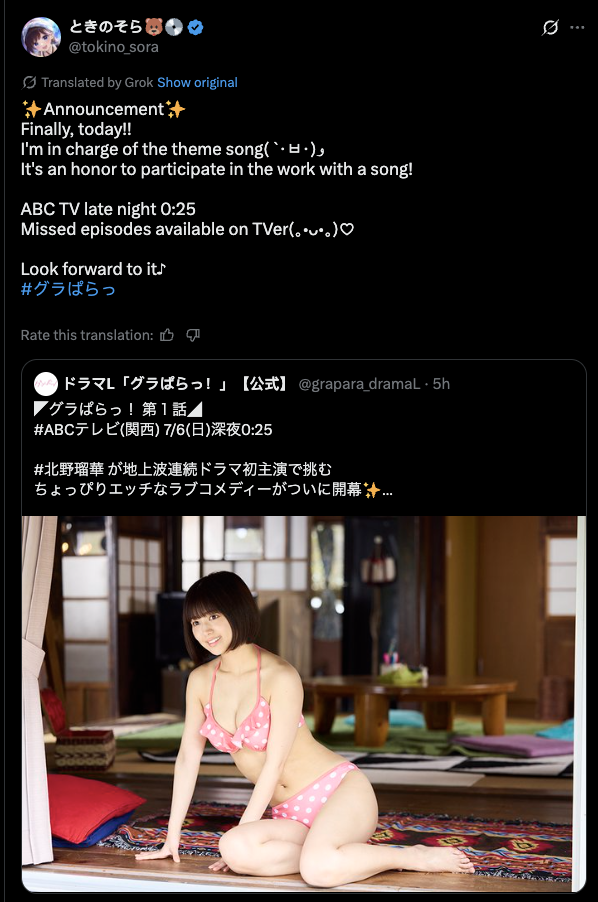This screenshot has width=598, height=902.
Task: Open the ドラマL「グラぱらっ！」 account name
Action: pyautogui.click(x=175, y=384)
